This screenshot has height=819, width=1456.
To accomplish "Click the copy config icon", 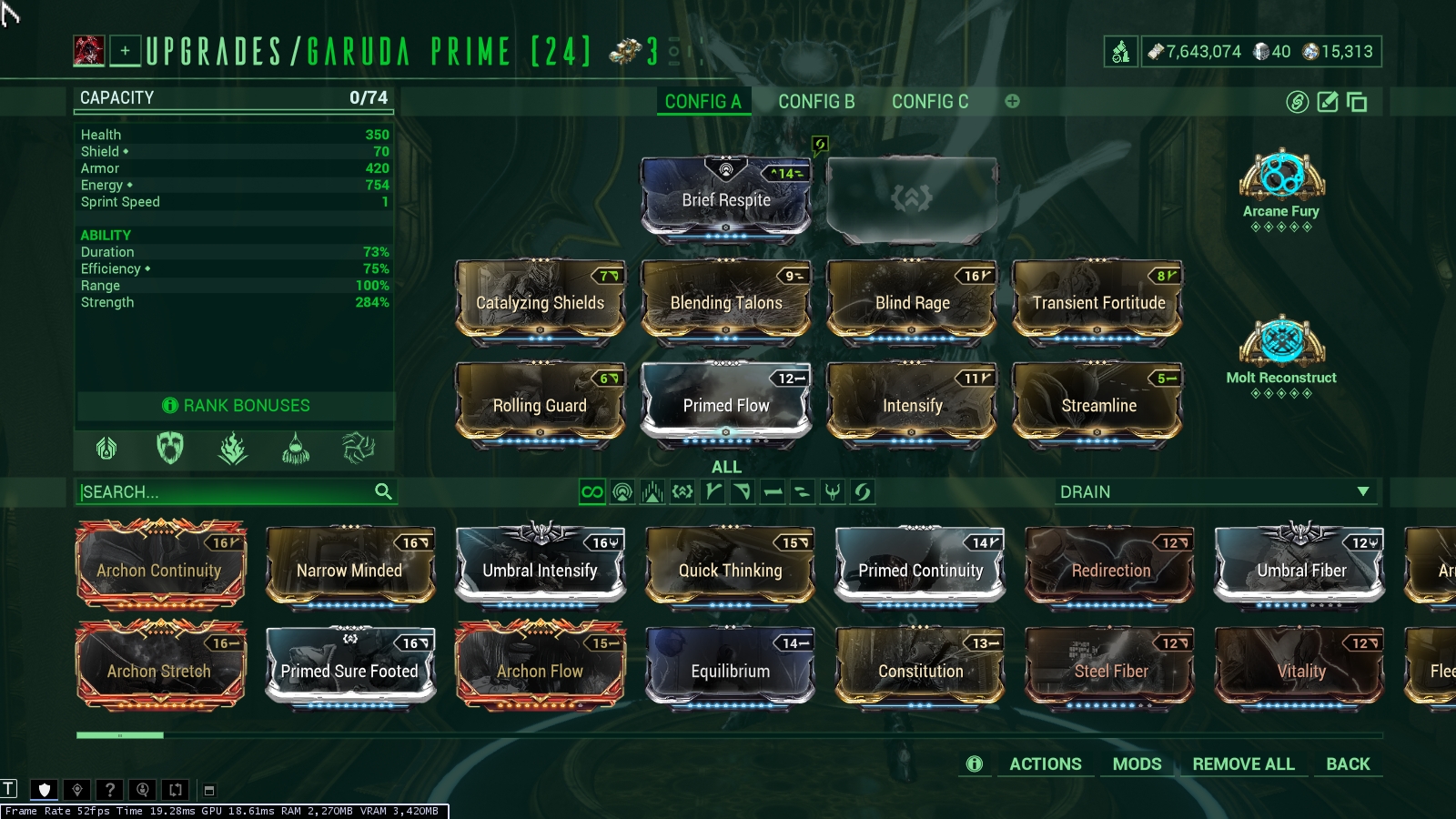I will click(x=1357, y=102).
